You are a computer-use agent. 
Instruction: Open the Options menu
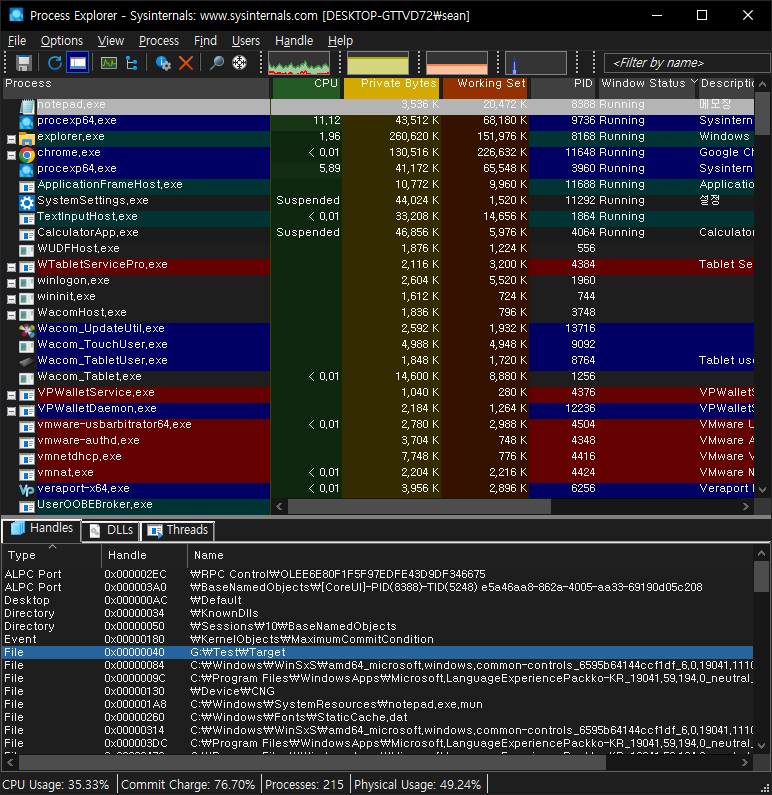click(62, 41)
